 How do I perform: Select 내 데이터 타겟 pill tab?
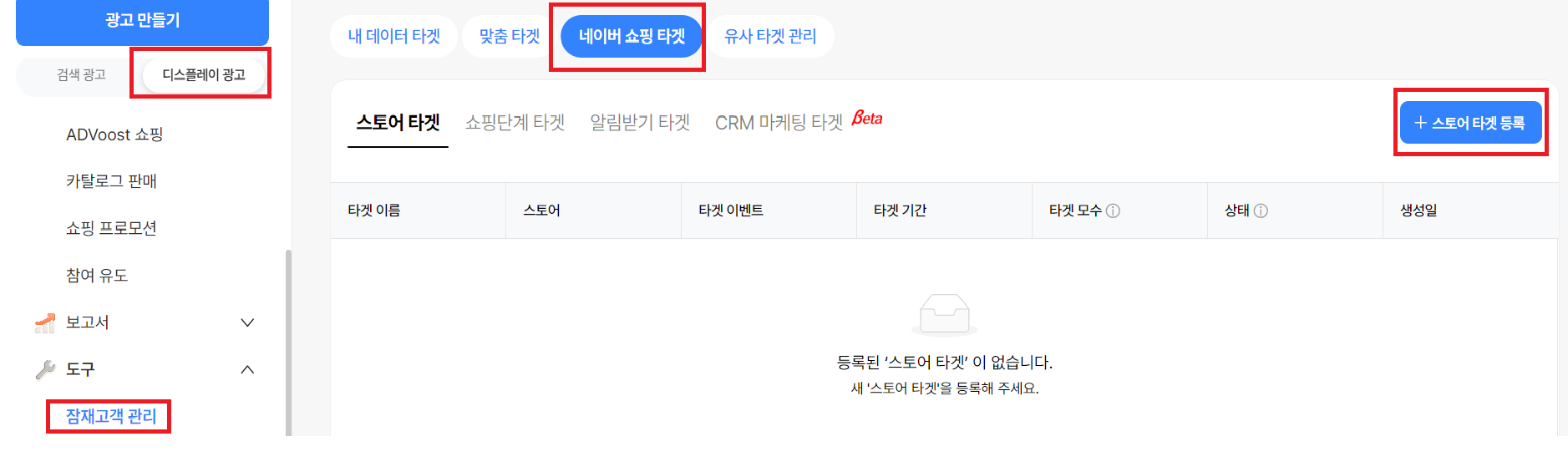coord(393,37)
